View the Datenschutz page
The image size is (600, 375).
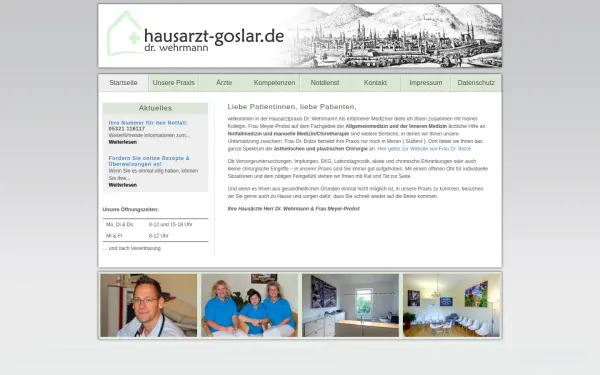tap(476, 83)
